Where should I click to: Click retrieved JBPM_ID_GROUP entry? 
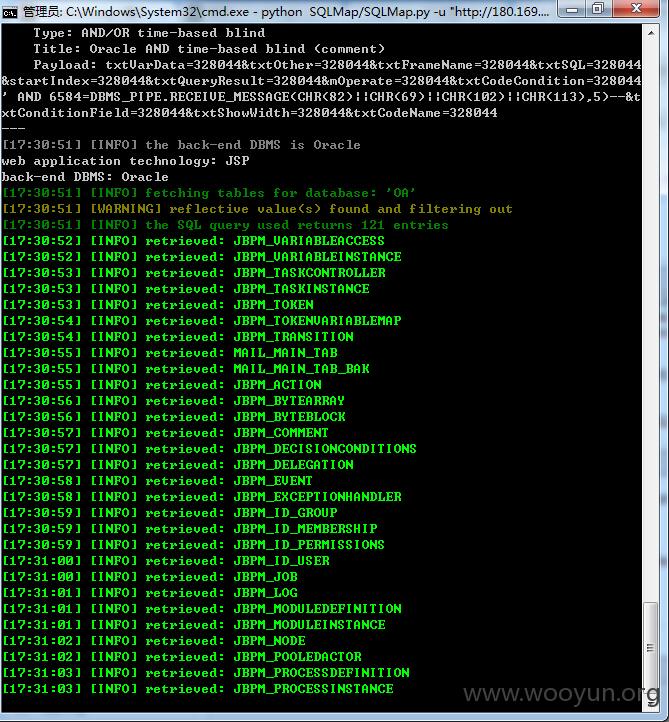click(x=170, y=513)
